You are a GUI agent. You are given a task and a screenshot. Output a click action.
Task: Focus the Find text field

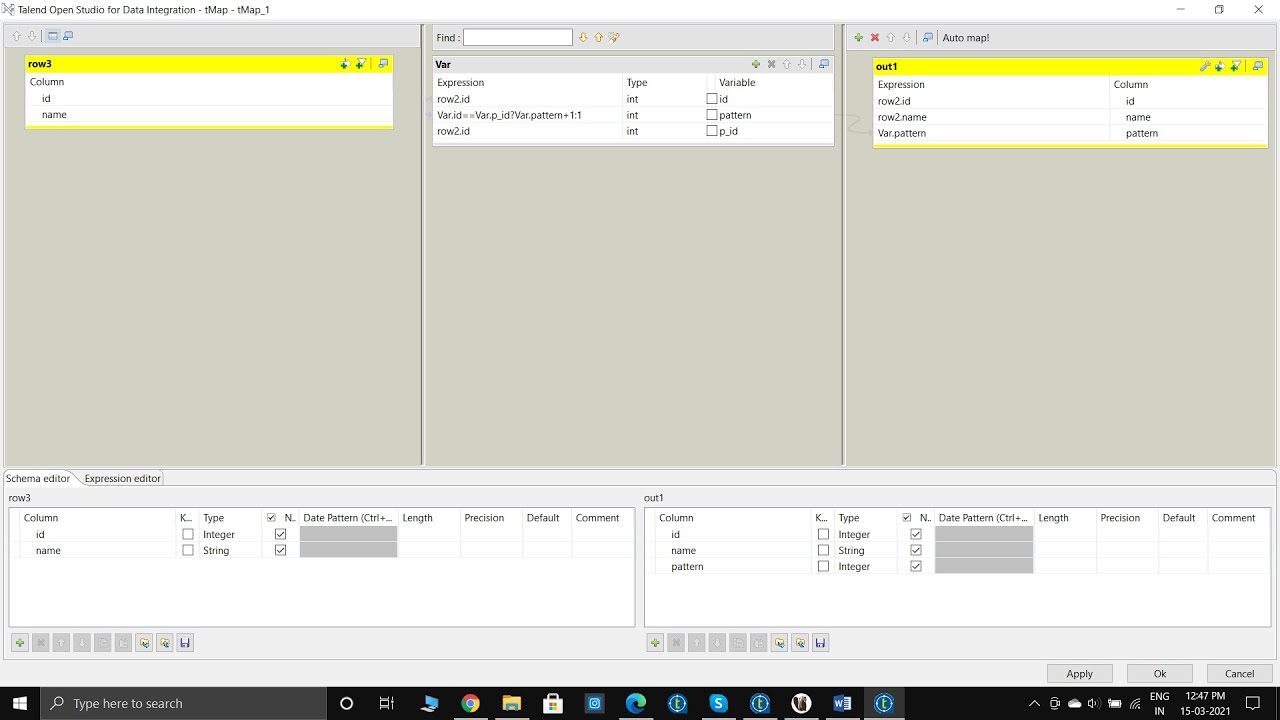coord(518,37)
